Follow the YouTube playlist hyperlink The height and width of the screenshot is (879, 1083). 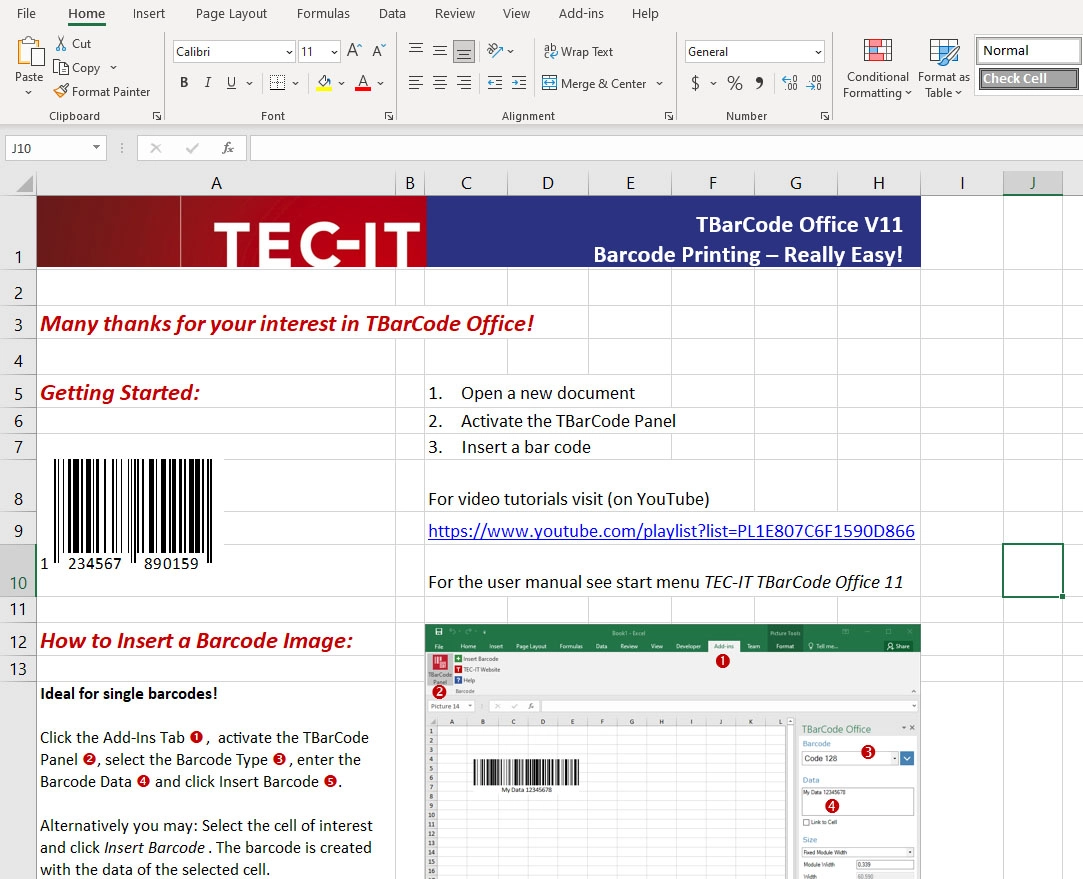[x=671, y=530]
